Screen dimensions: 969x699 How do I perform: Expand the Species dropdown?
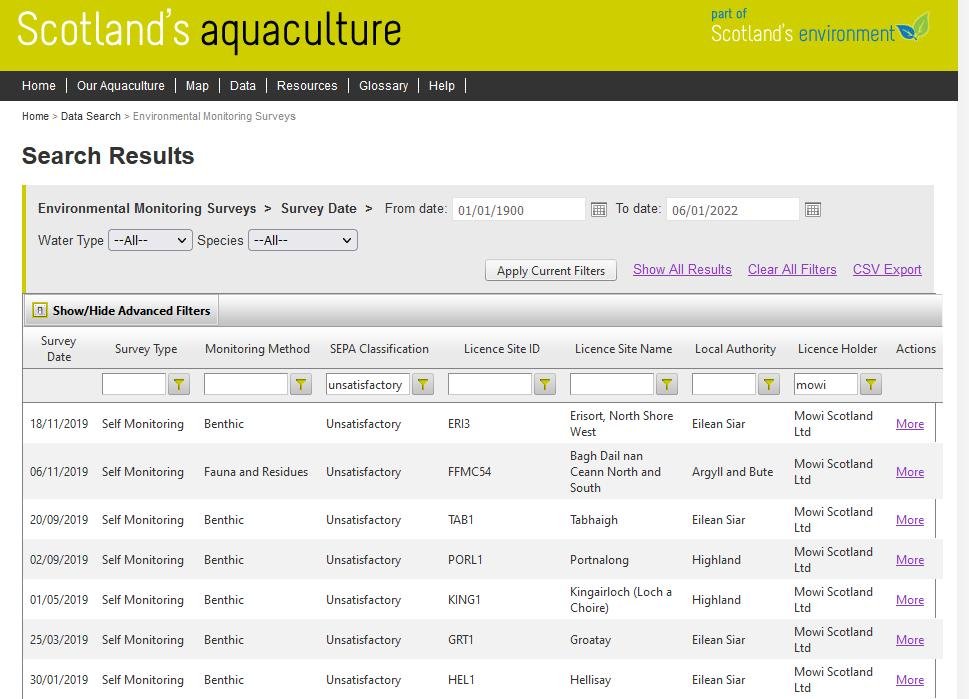[302, 240]
